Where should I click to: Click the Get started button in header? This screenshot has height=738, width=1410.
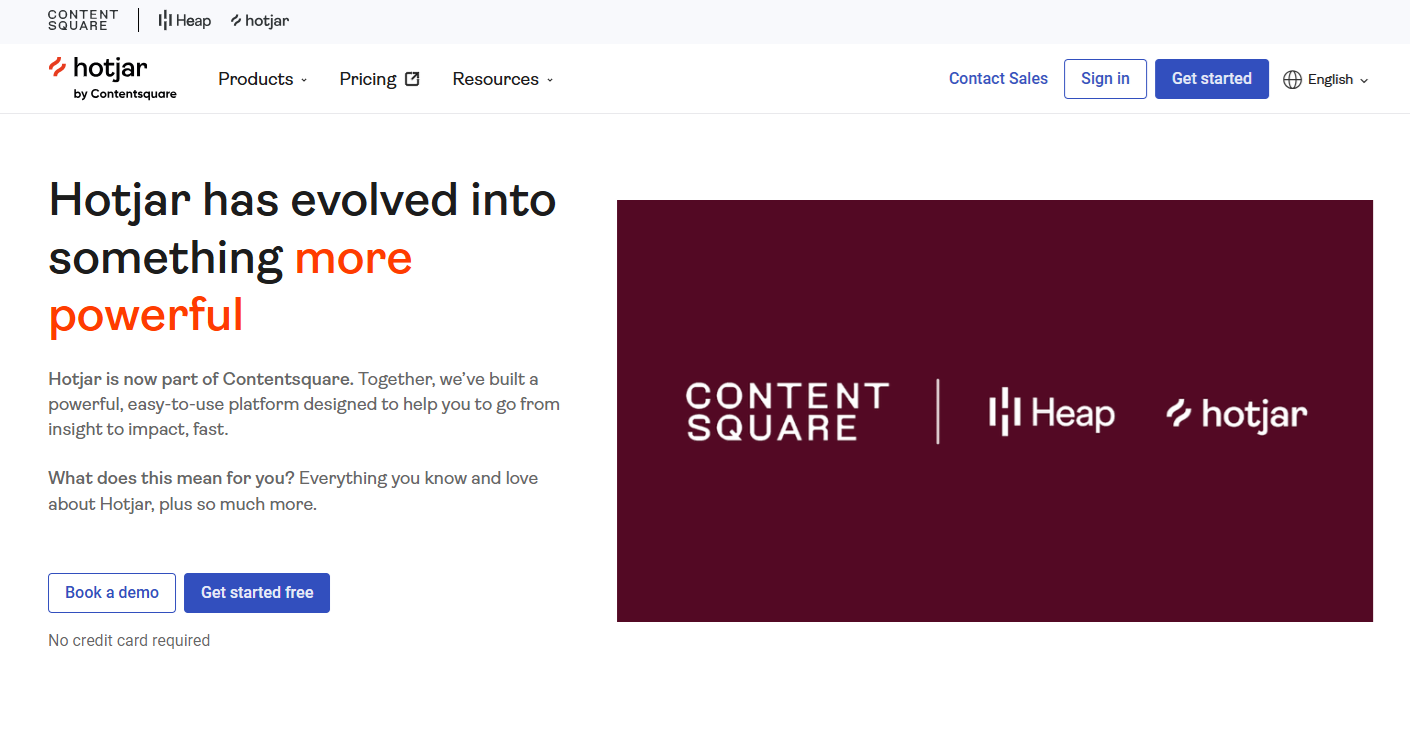coord(1212,79)
